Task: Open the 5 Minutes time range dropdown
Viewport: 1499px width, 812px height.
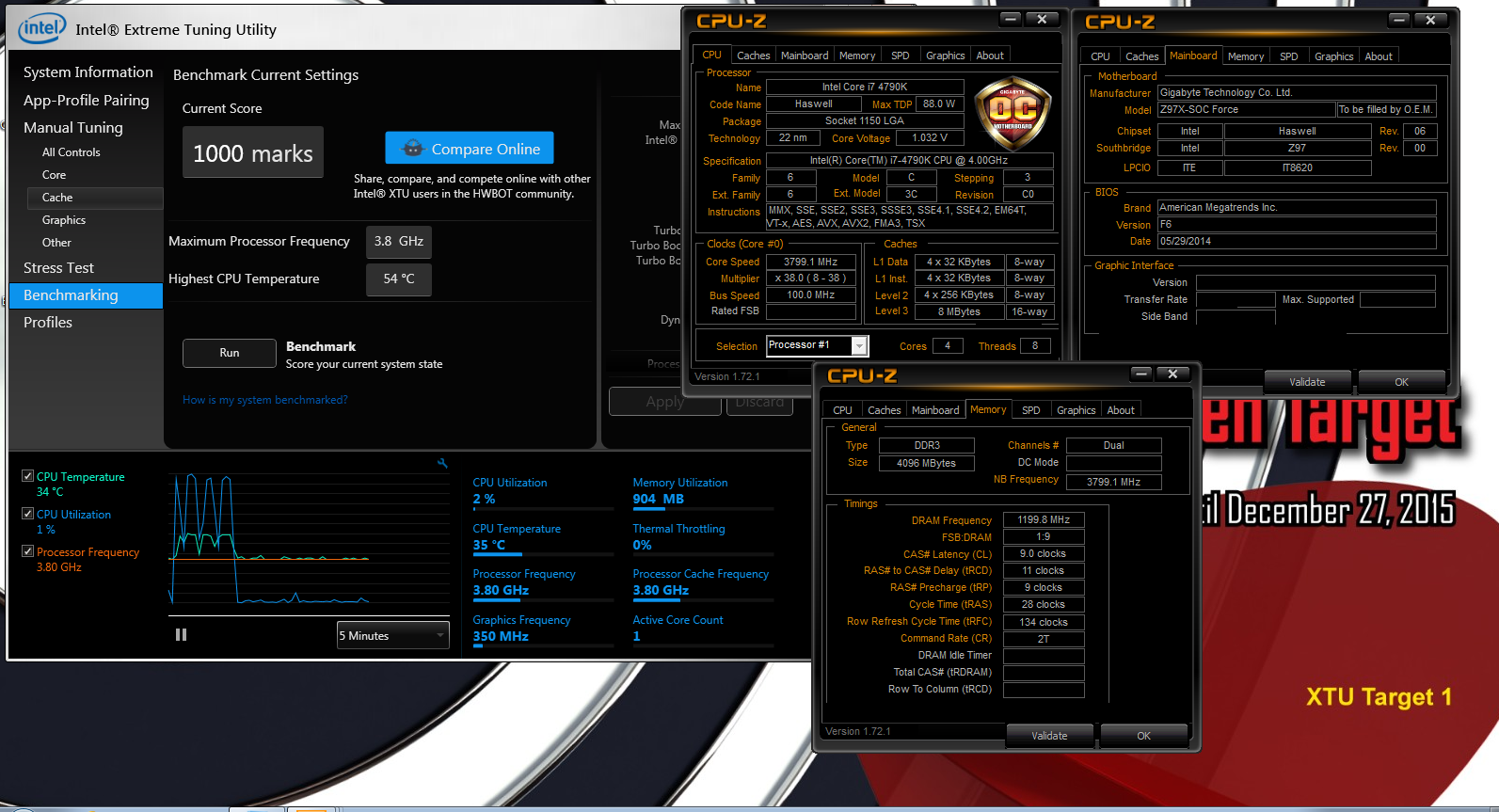Action: click(x=393, y=635)
